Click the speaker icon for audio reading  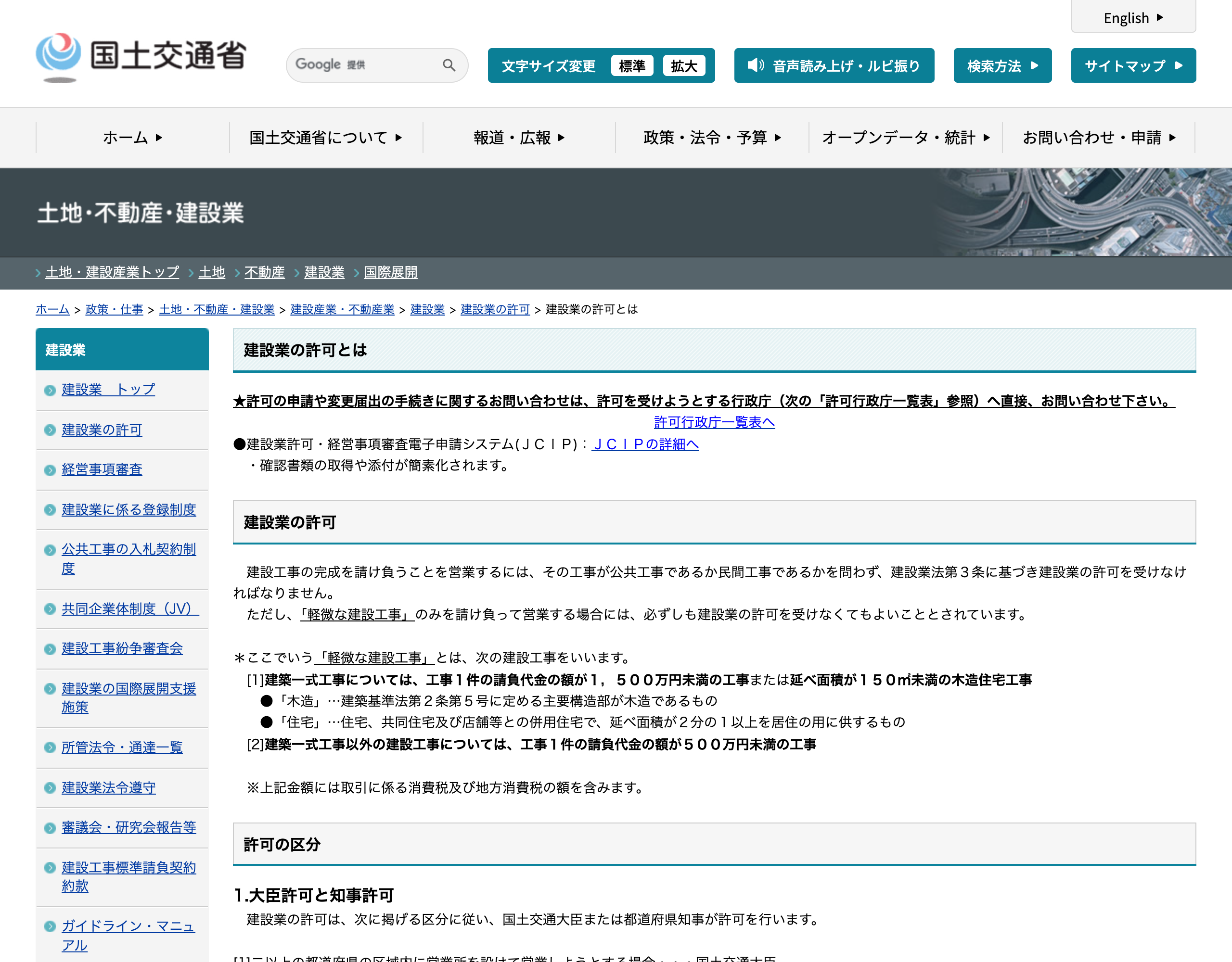(756, 65)
